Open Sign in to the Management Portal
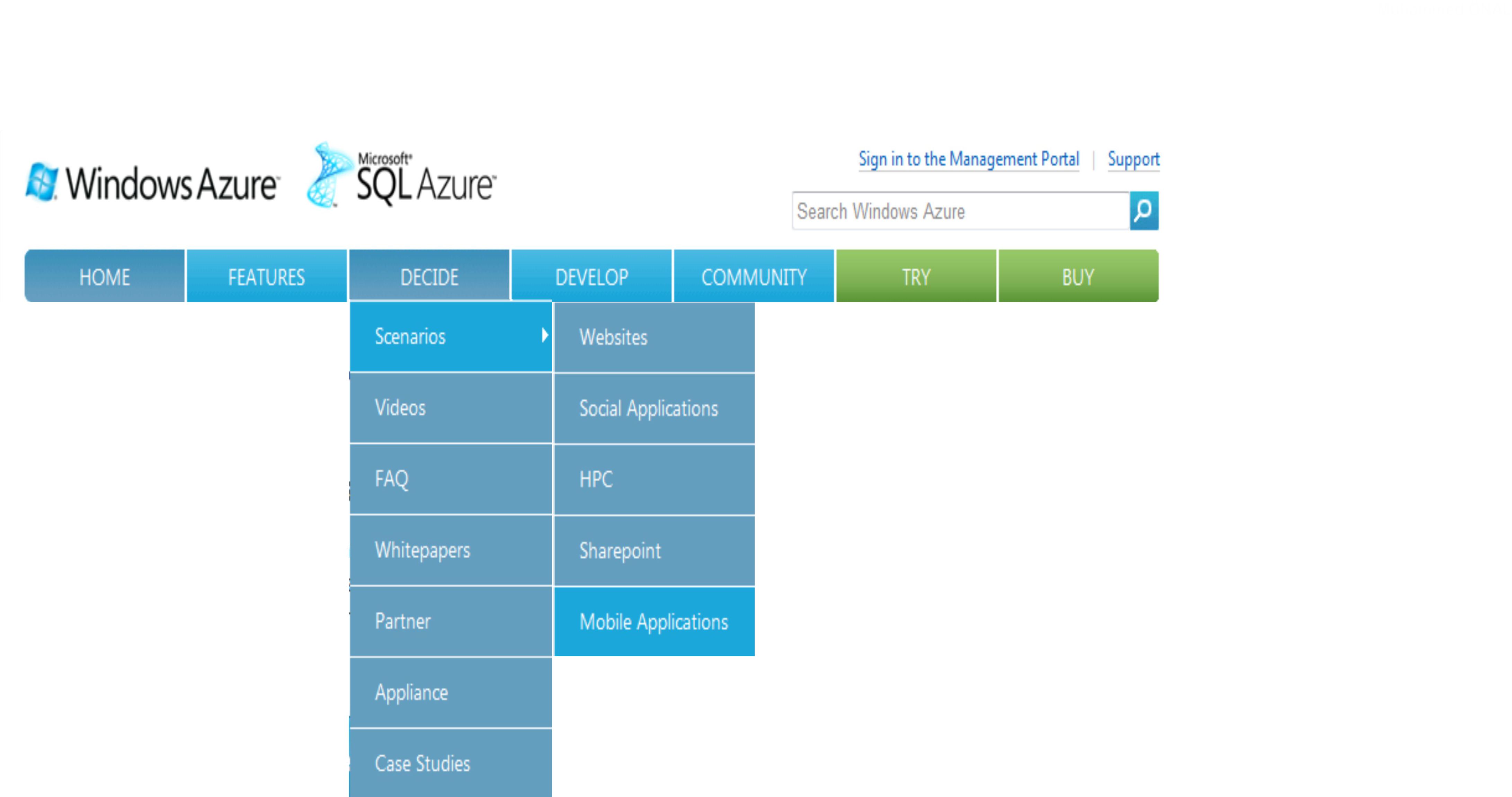This screenshot has width=1512, height=797. pos(969,159)
